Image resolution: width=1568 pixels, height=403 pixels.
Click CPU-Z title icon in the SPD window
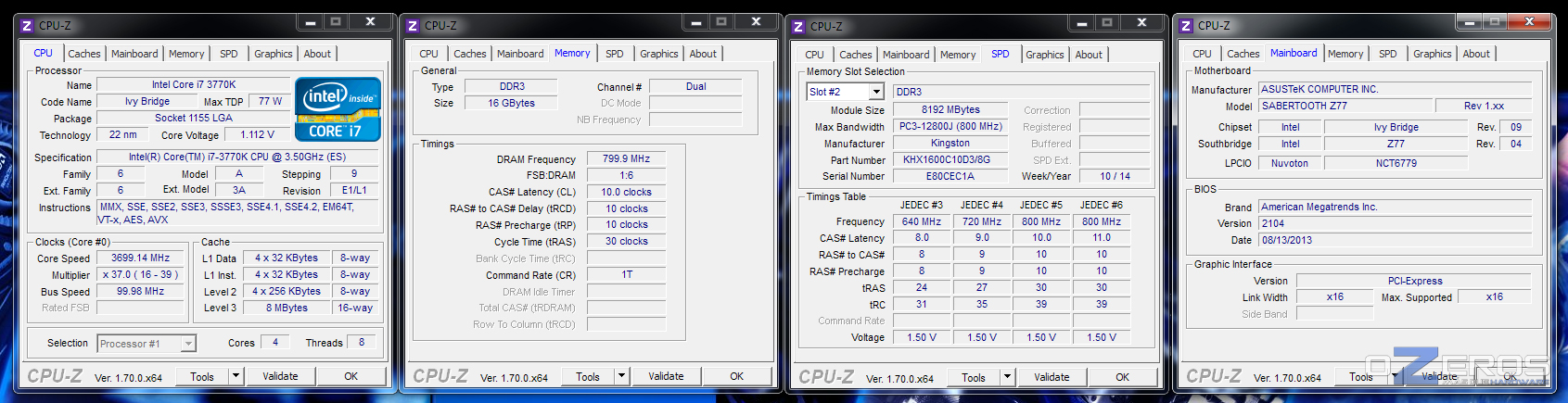pos(798,27)
